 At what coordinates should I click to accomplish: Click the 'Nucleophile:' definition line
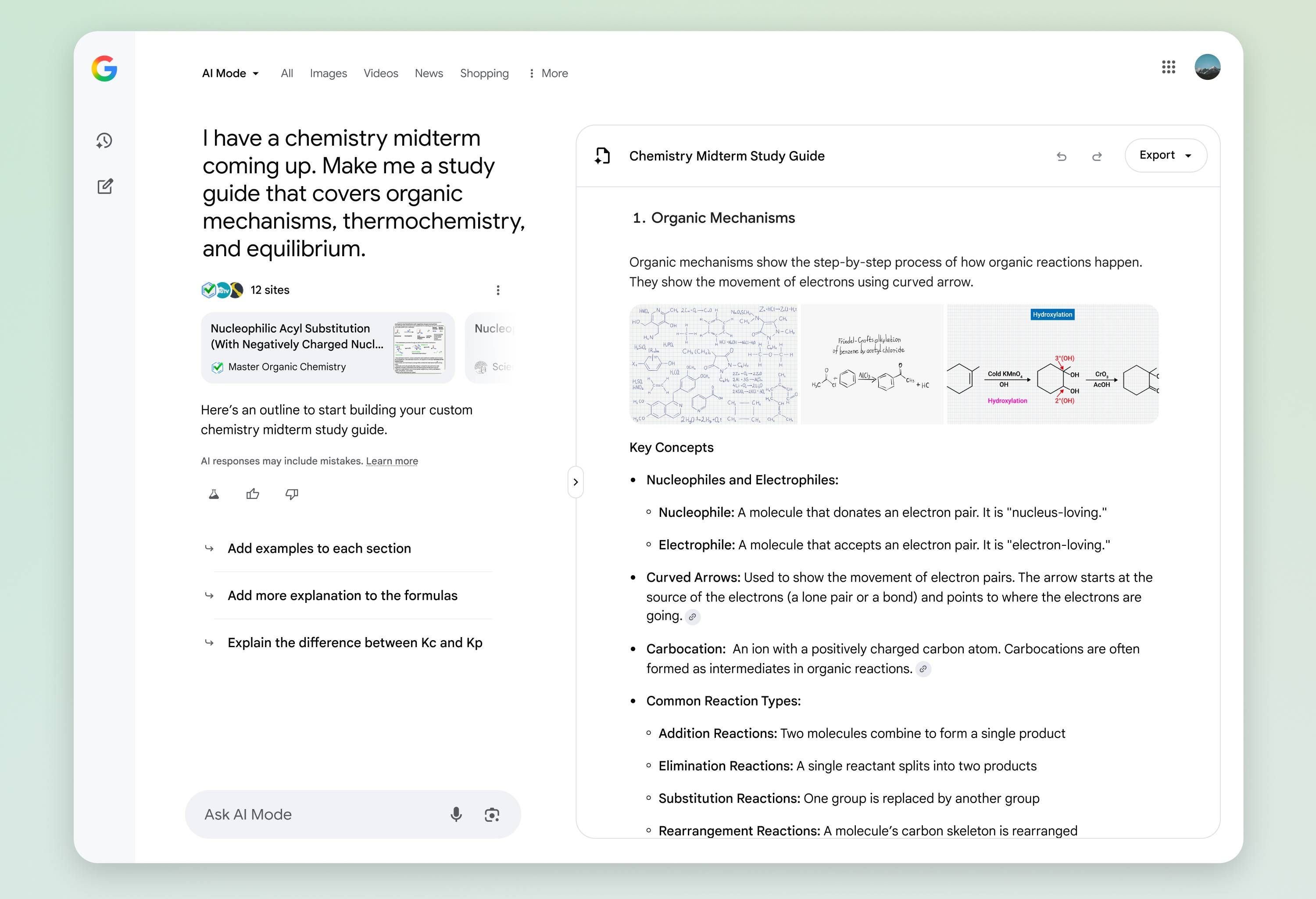coord(882,512)
